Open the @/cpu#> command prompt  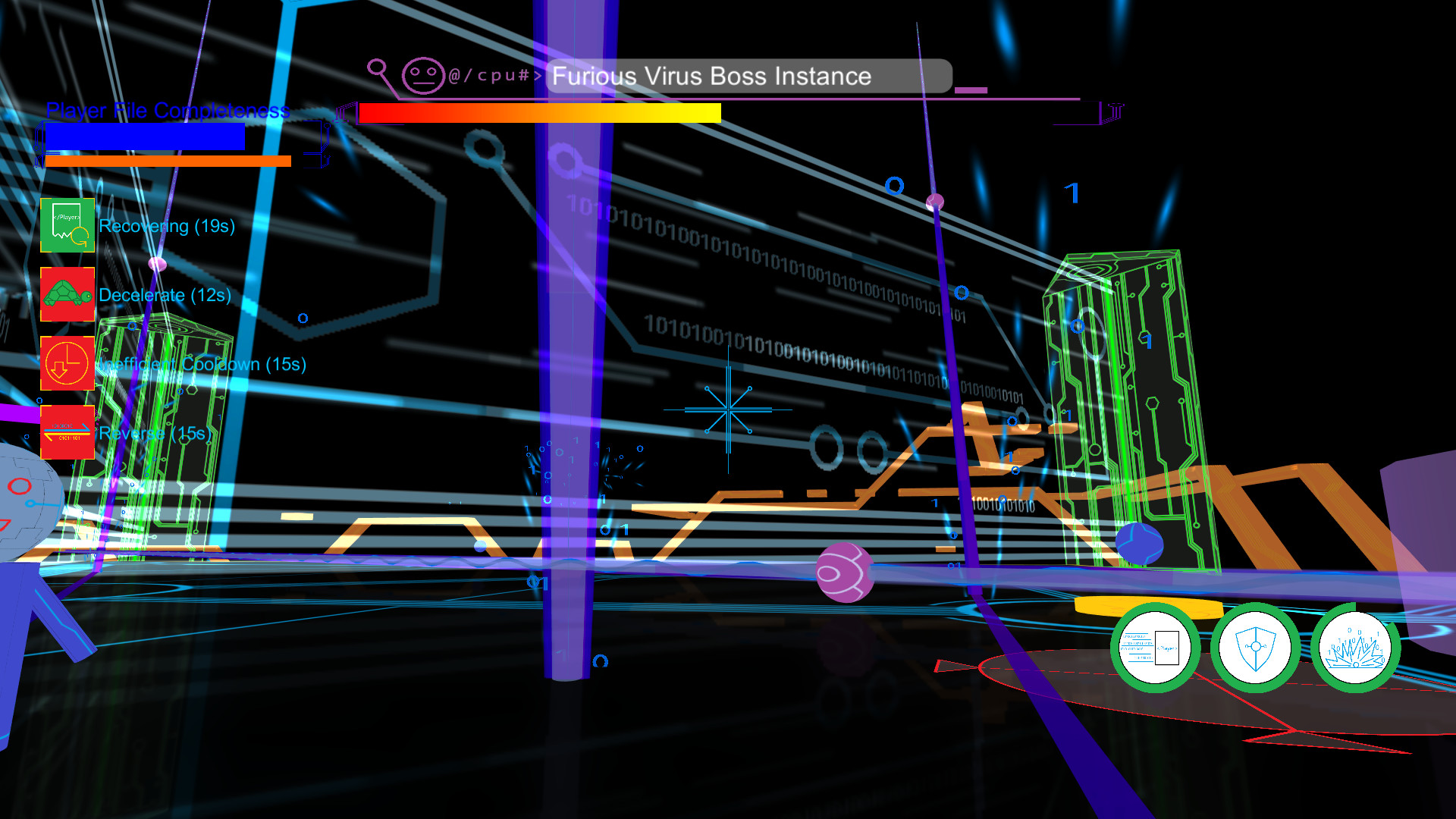(x=497, y=76)
